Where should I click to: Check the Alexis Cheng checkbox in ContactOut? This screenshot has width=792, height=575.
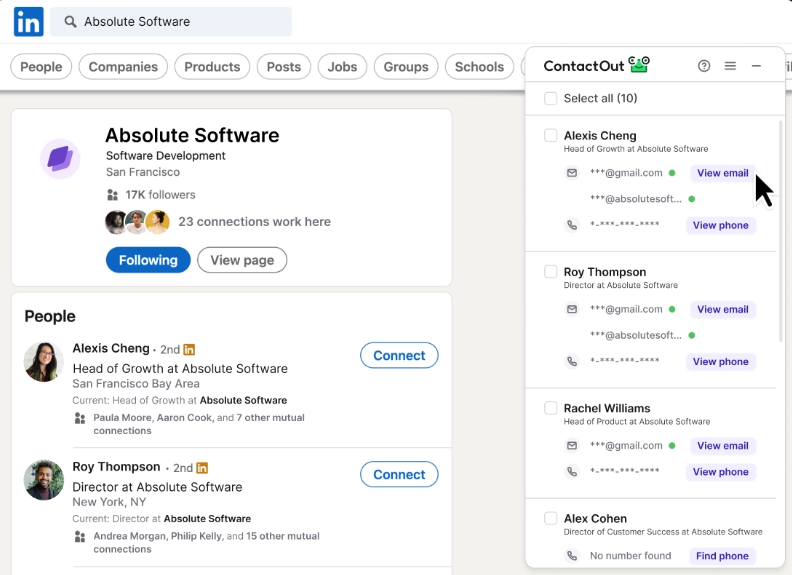tap(551, 135)
